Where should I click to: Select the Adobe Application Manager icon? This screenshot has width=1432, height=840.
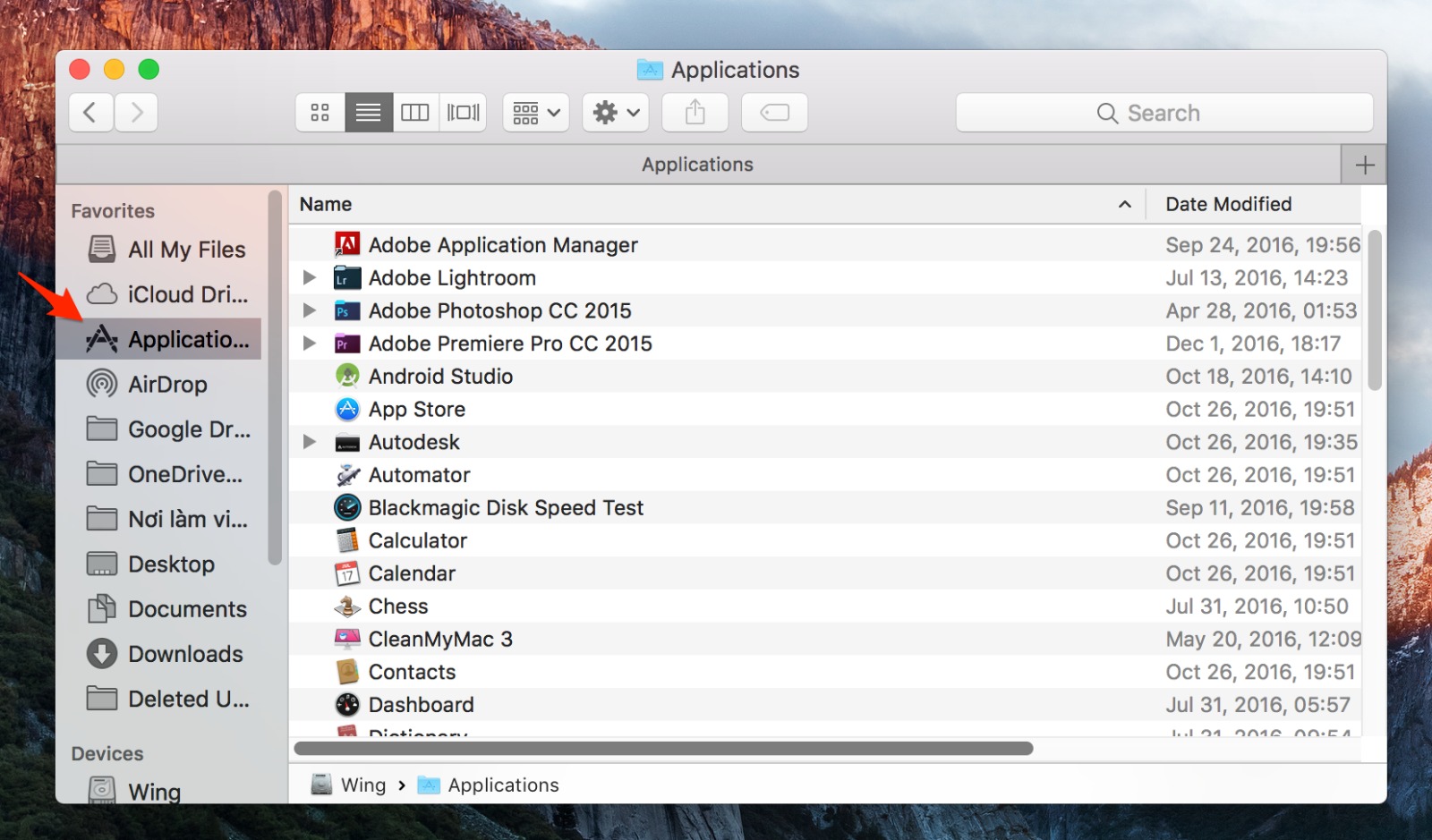[x=347, y=244]
